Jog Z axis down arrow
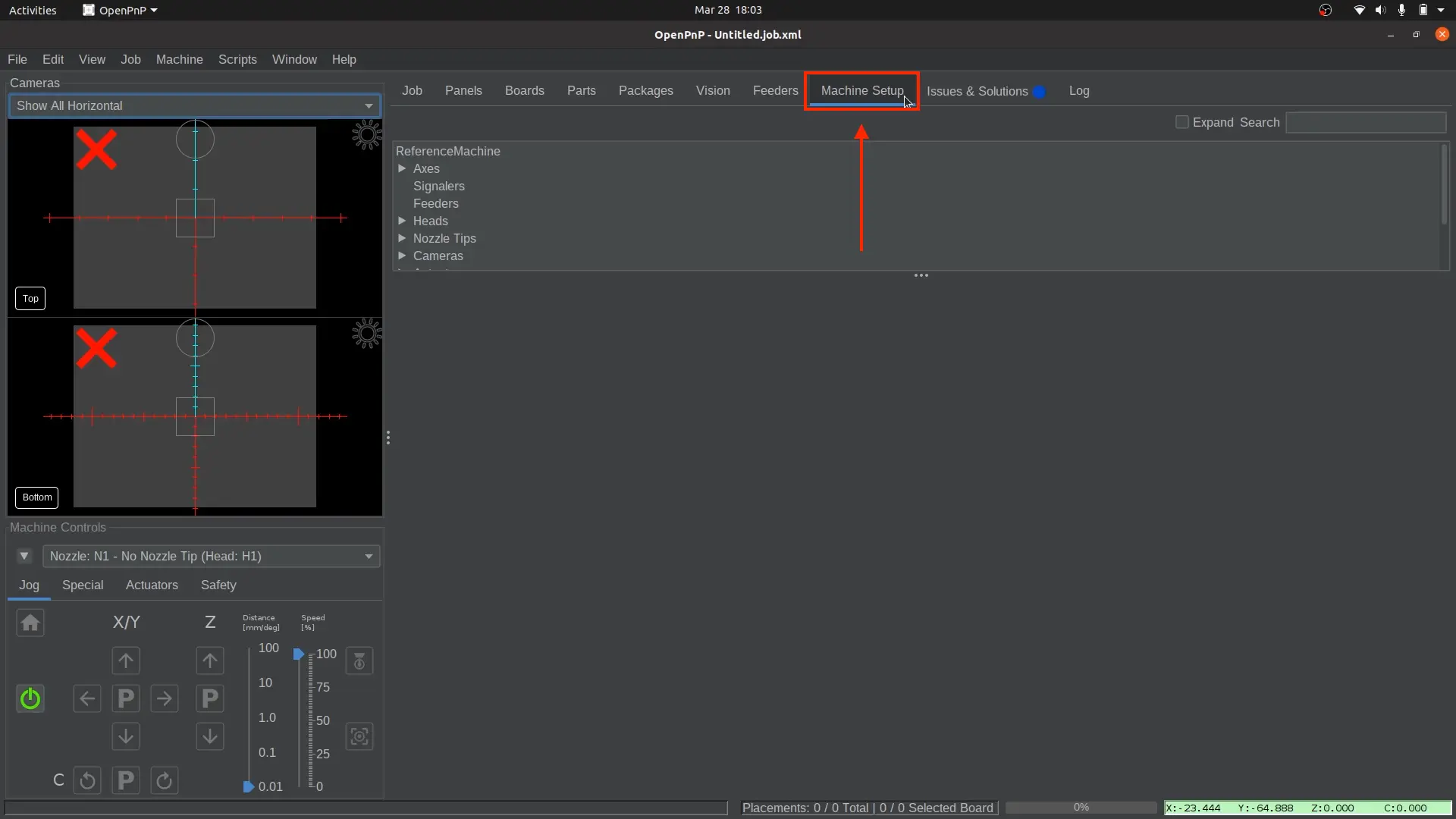Viewport: 1456px width, 819px height. tap(210, 737)
